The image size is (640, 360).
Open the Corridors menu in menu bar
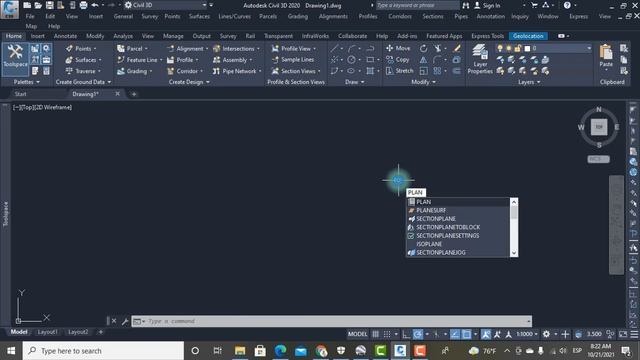coord(400,16)
